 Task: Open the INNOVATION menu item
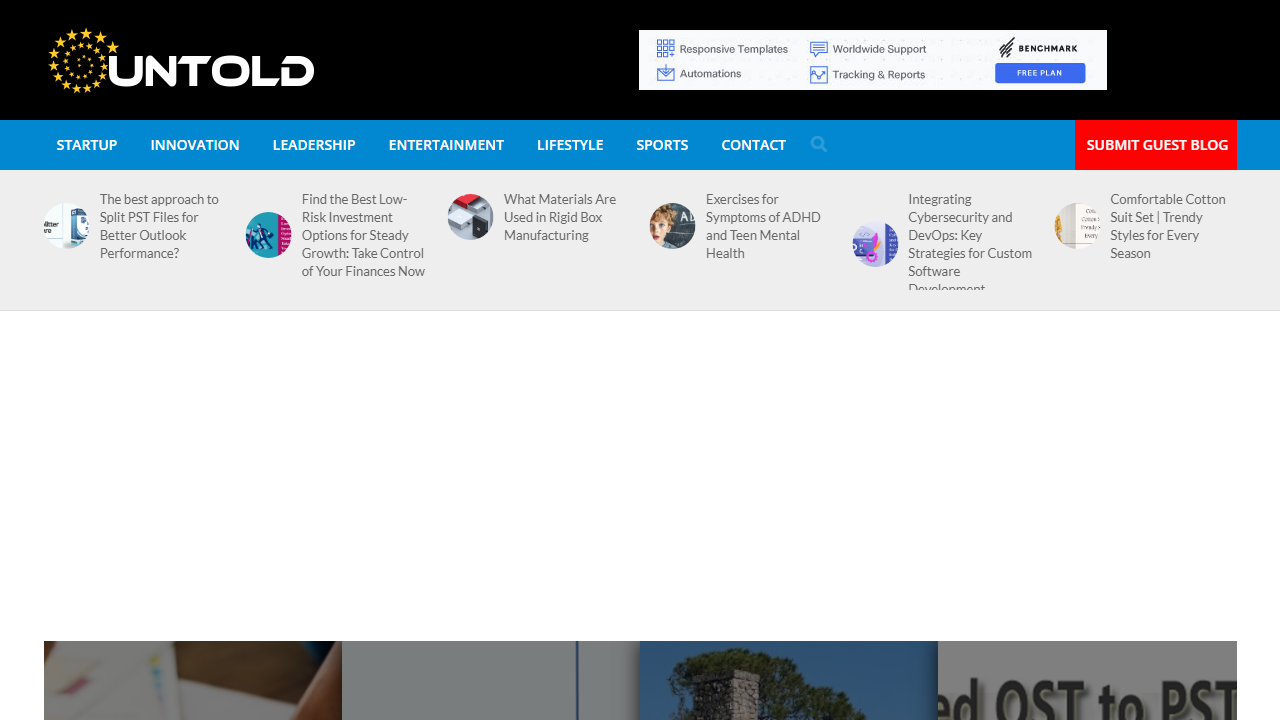[194, 144]
